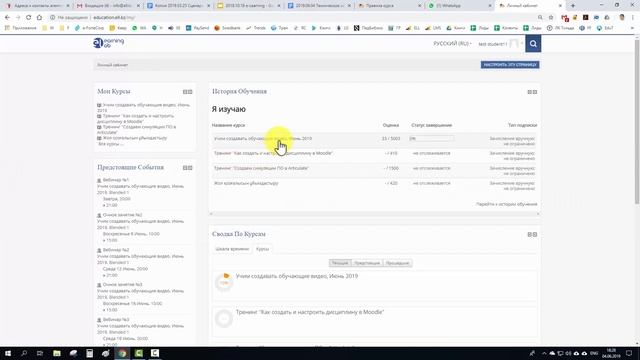
Task: Click Личный кабинет breadcrumb
Action: click(112, 65)
